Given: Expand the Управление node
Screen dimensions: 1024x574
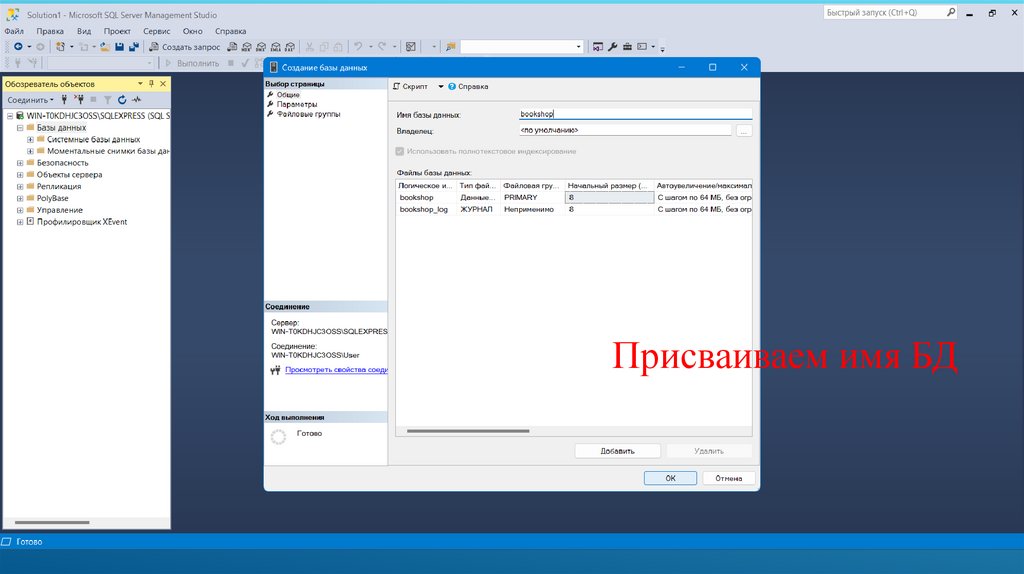Looking at the screenshot, I should 20,210.
